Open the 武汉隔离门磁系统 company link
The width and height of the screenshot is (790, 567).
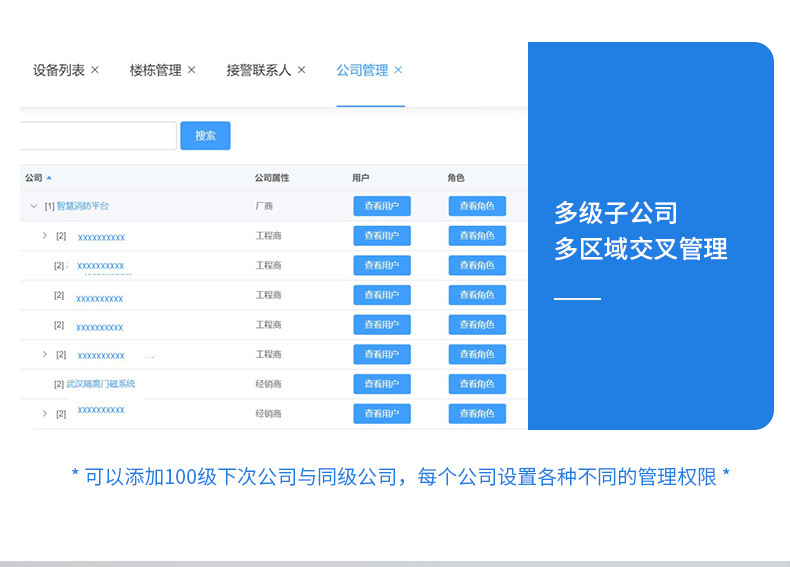[100, 384]
